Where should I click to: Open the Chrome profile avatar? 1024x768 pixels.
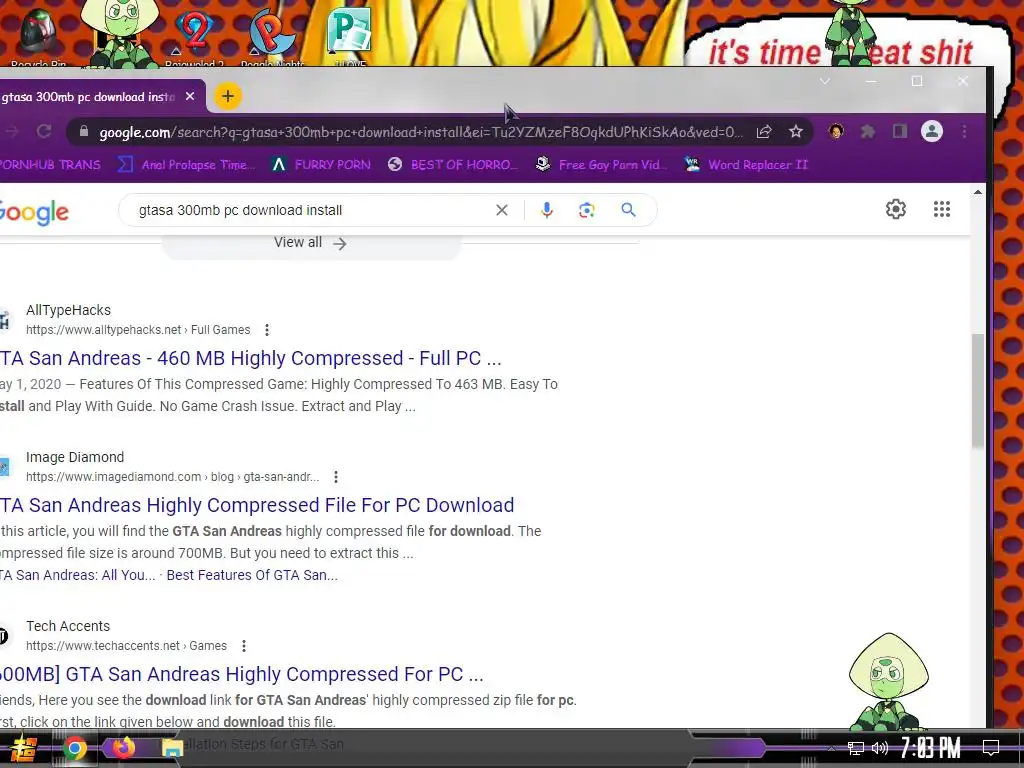932,131
